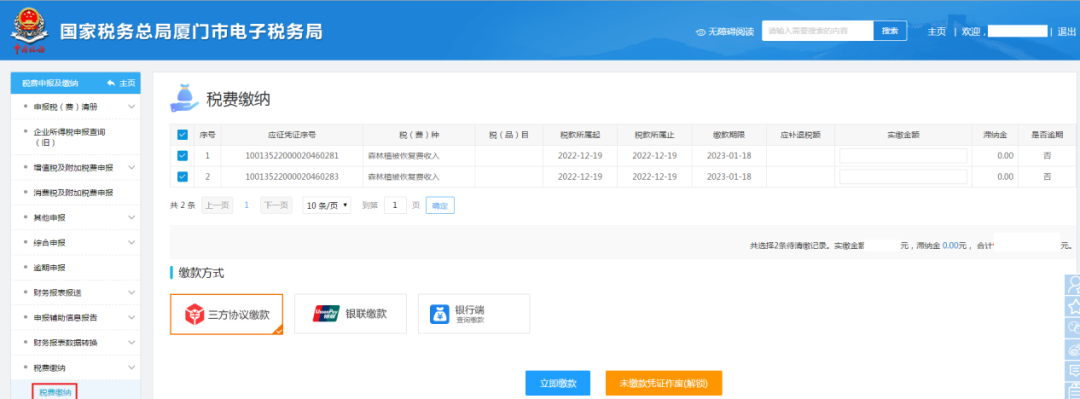Click the notepad icon at bottom right edge
The image size is (1080, 399).
1073,391
